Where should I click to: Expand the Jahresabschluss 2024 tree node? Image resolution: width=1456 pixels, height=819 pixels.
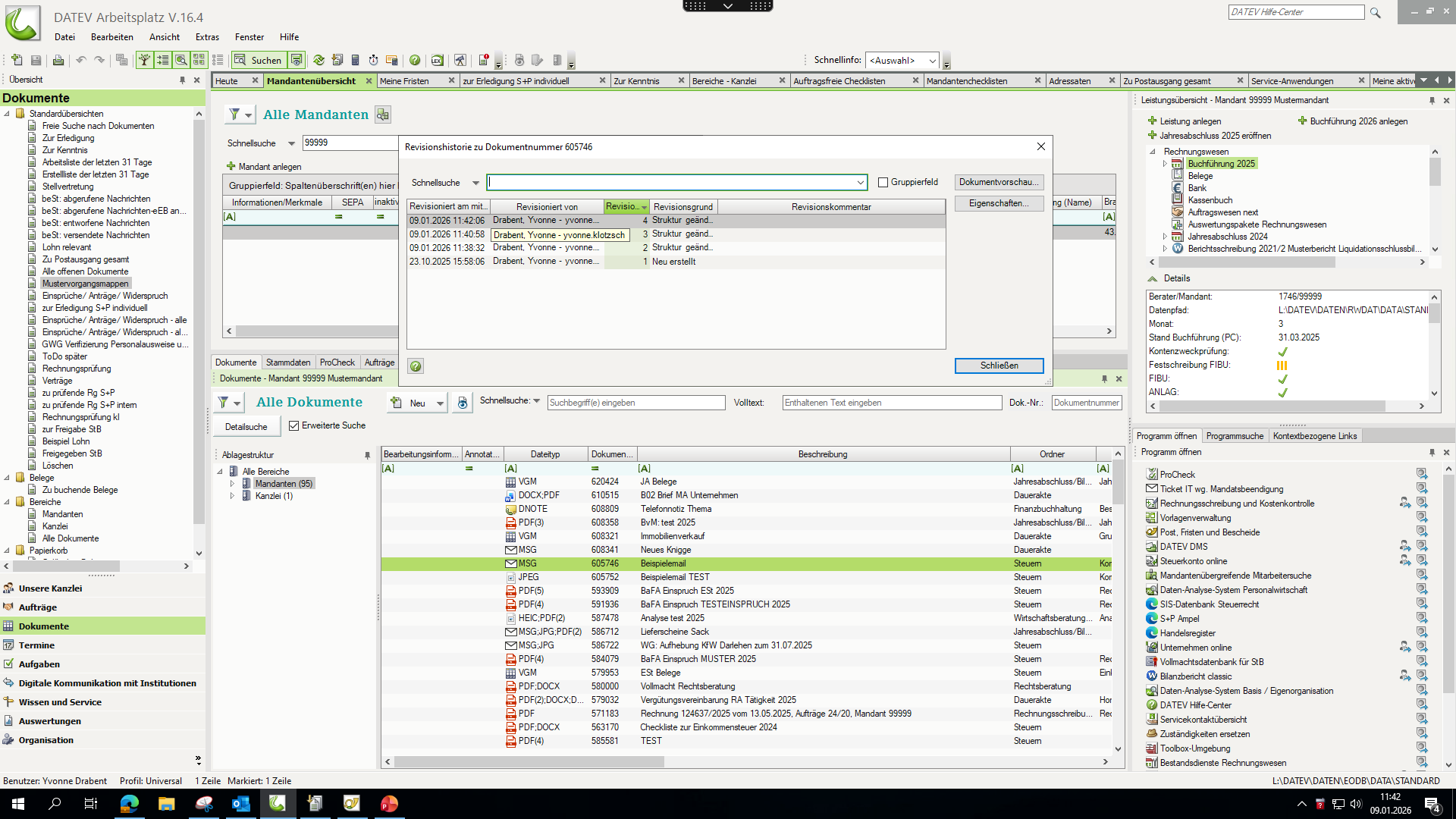[x=1165, y=237]
